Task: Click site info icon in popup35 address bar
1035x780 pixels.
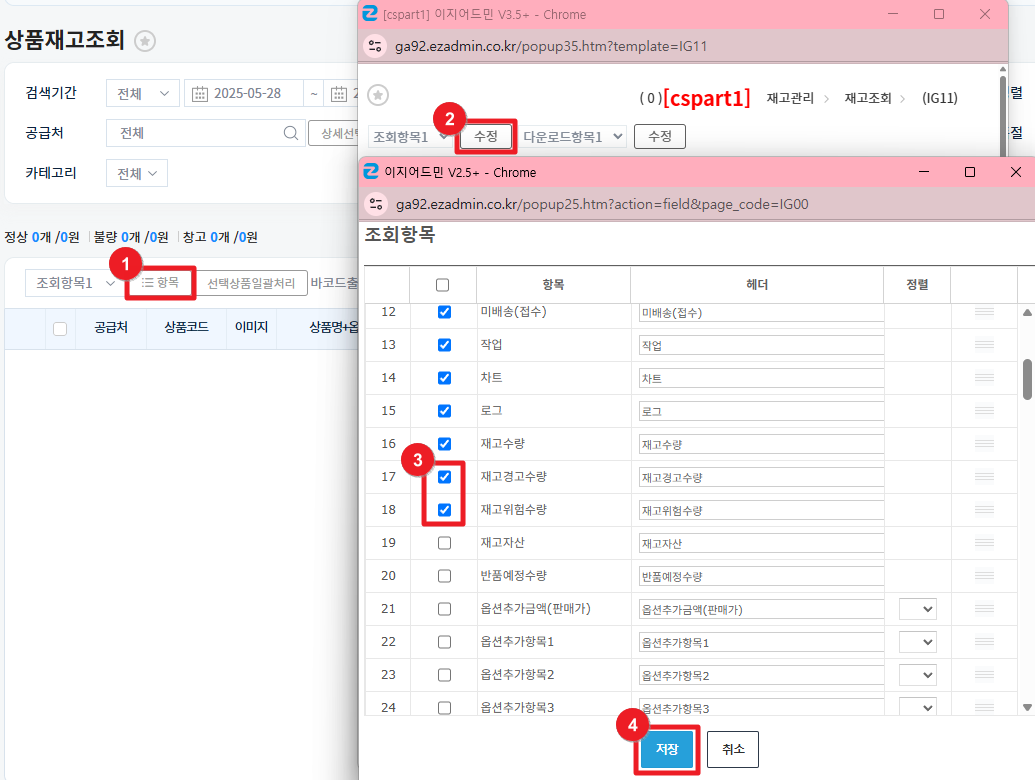Action: coord(375,45)
